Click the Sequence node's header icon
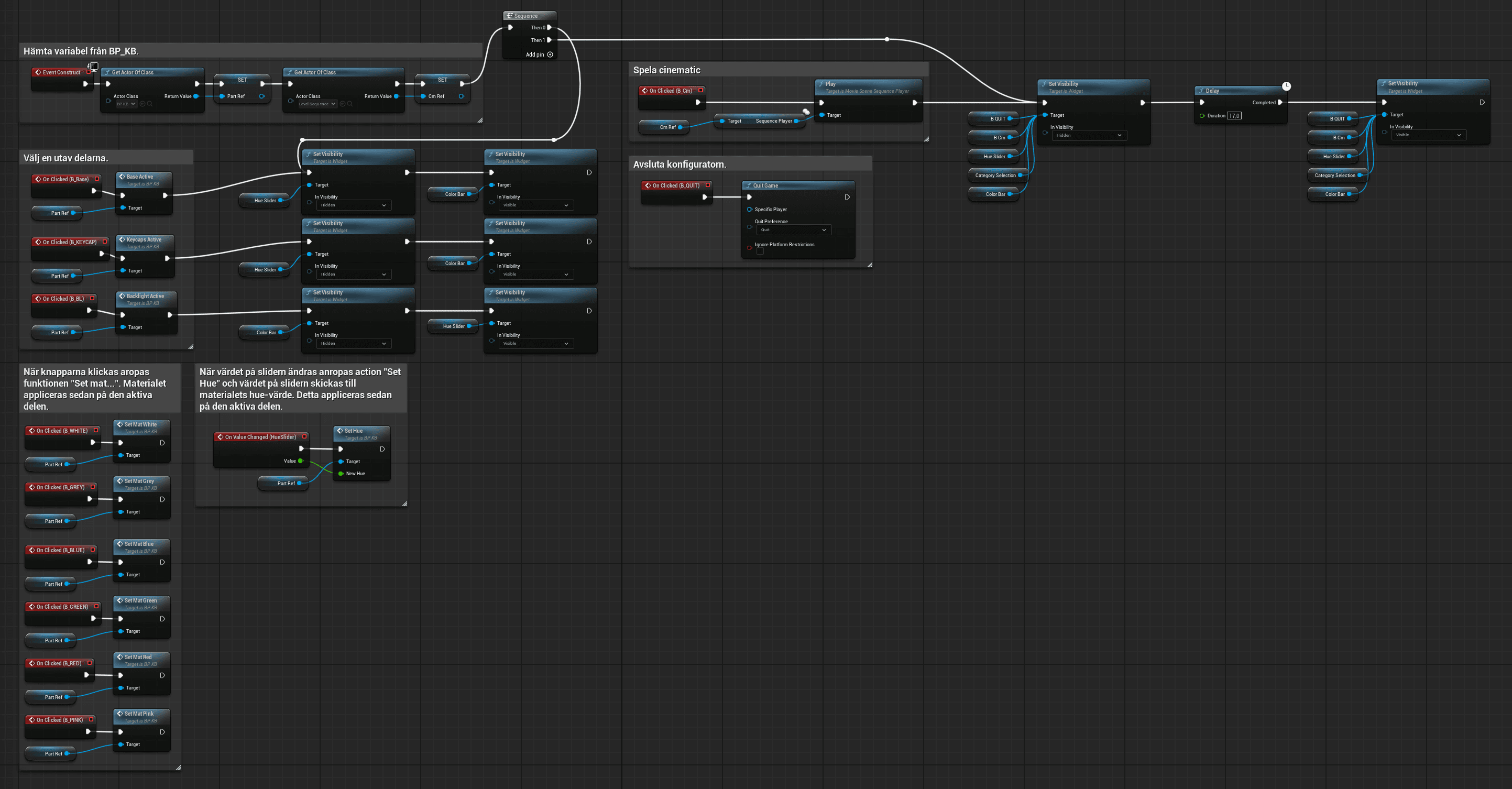The image size is (1512, 789). coord(509,16)
